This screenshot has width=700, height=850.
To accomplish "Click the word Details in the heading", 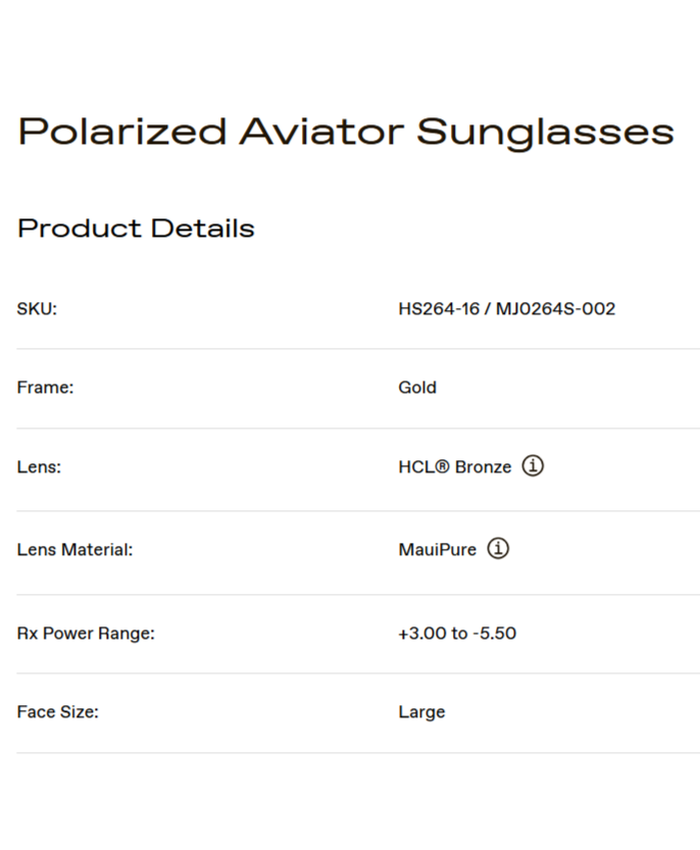I will click(203, 228).
